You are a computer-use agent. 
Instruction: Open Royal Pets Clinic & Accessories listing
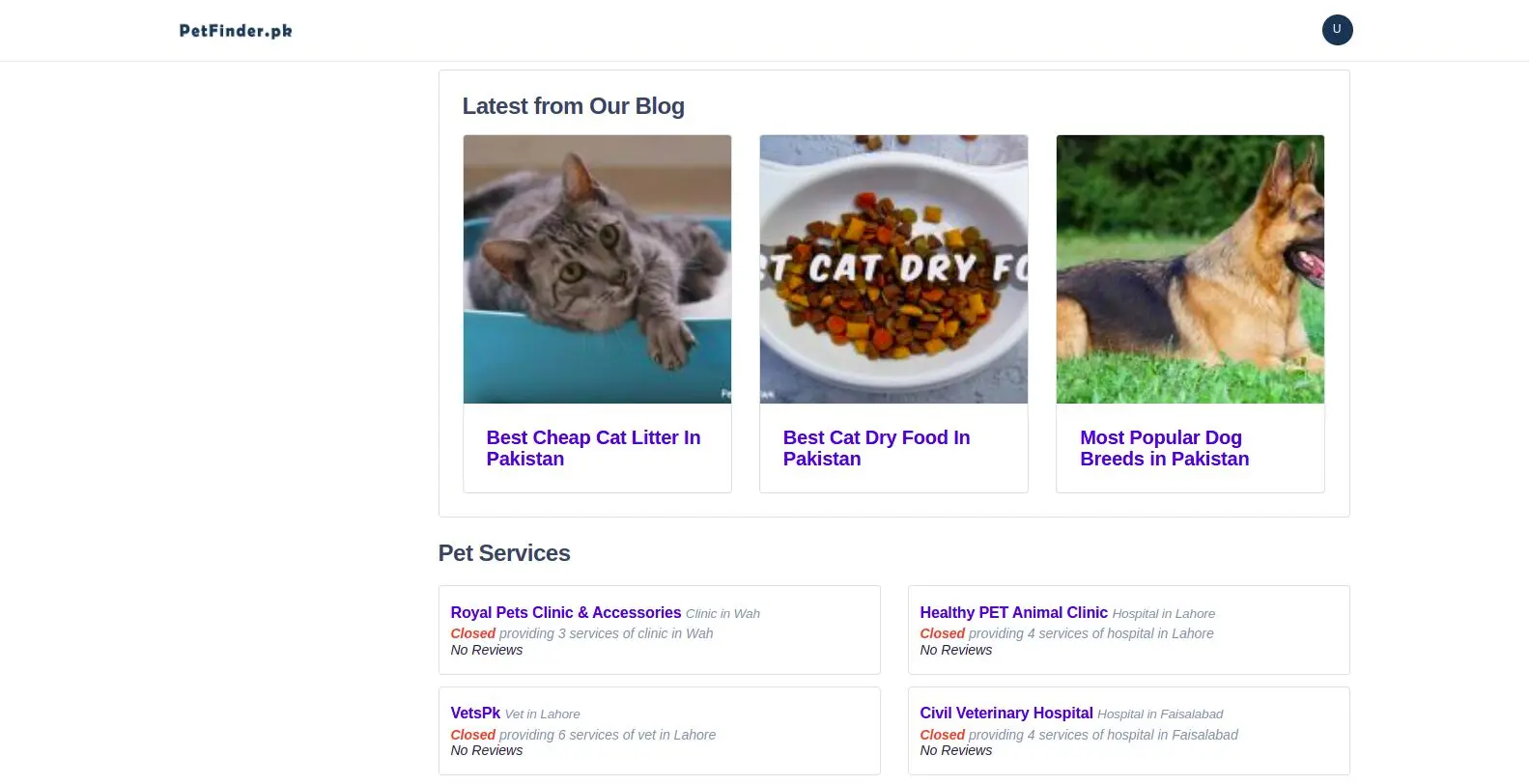click(x=566, y=612)
